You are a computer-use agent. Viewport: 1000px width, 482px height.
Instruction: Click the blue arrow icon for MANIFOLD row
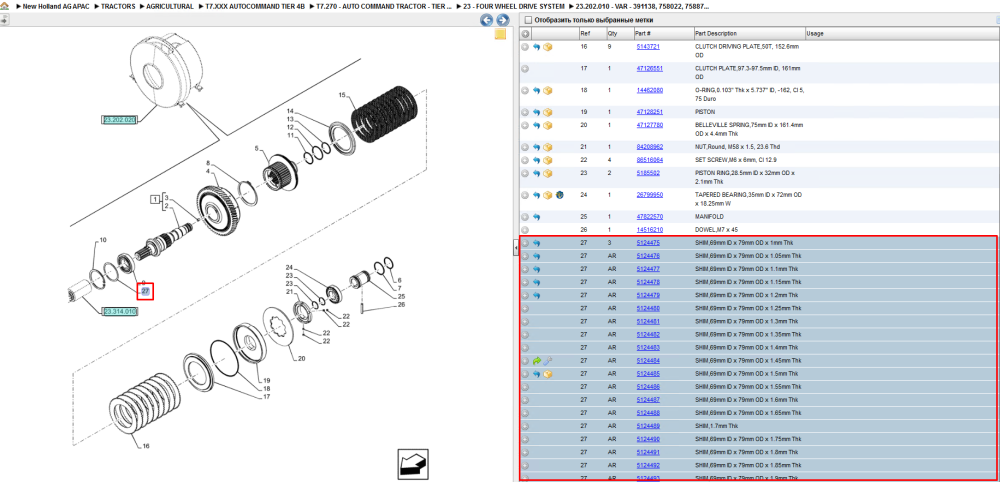pos(536,217)
